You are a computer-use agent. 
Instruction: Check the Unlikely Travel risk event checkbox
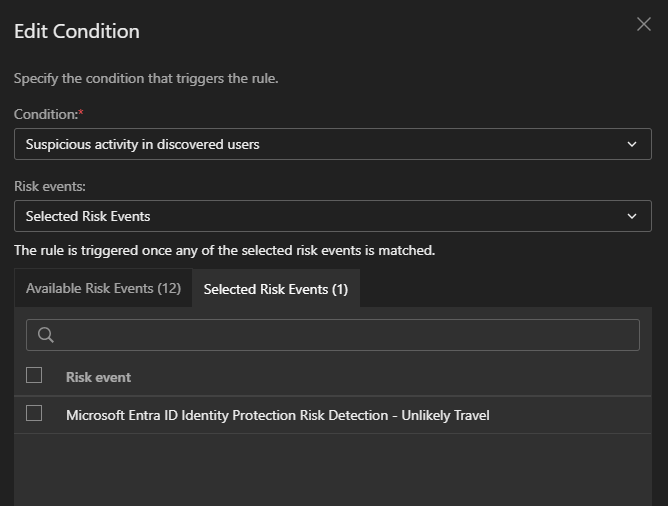(34, 413)
